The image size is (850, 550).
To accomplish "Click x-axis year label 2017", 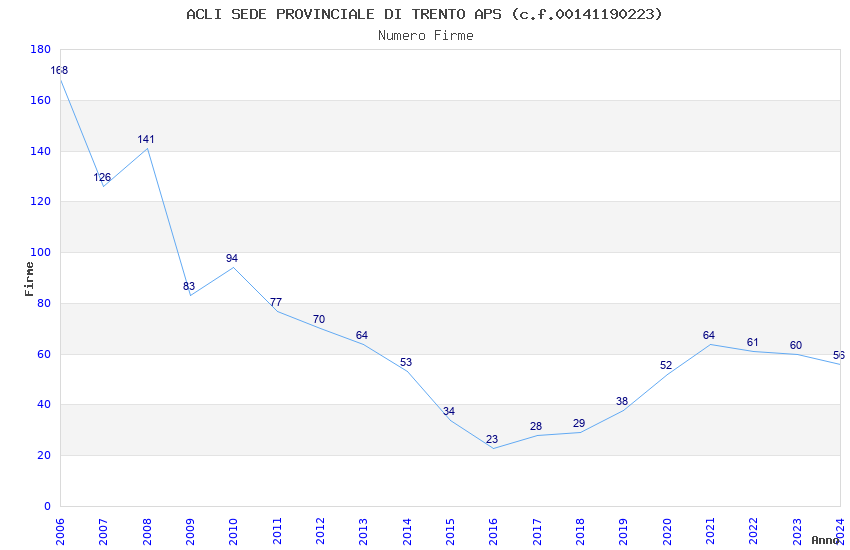I will [x=537, y=532].
